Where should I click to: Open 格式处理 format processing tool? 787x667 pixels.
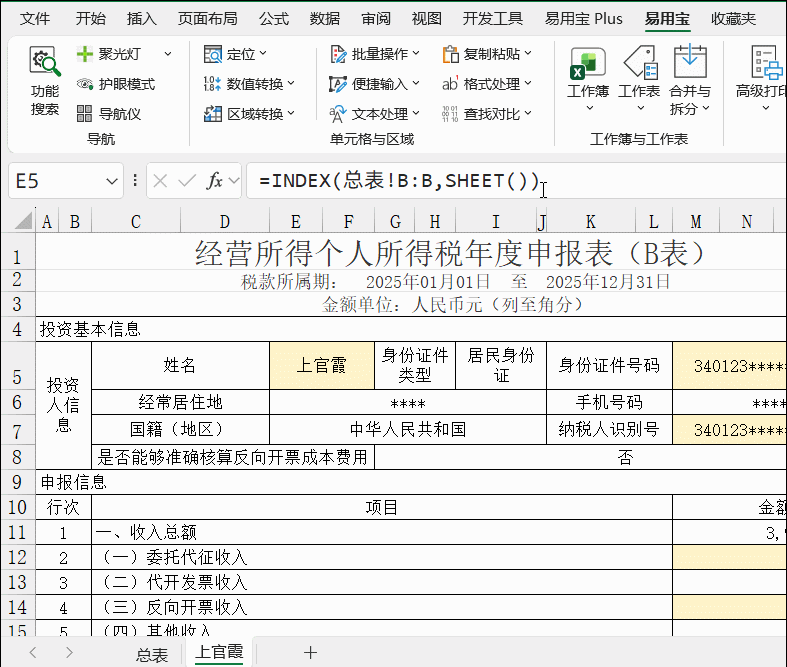pyautogui.click(x=486, y=84)
